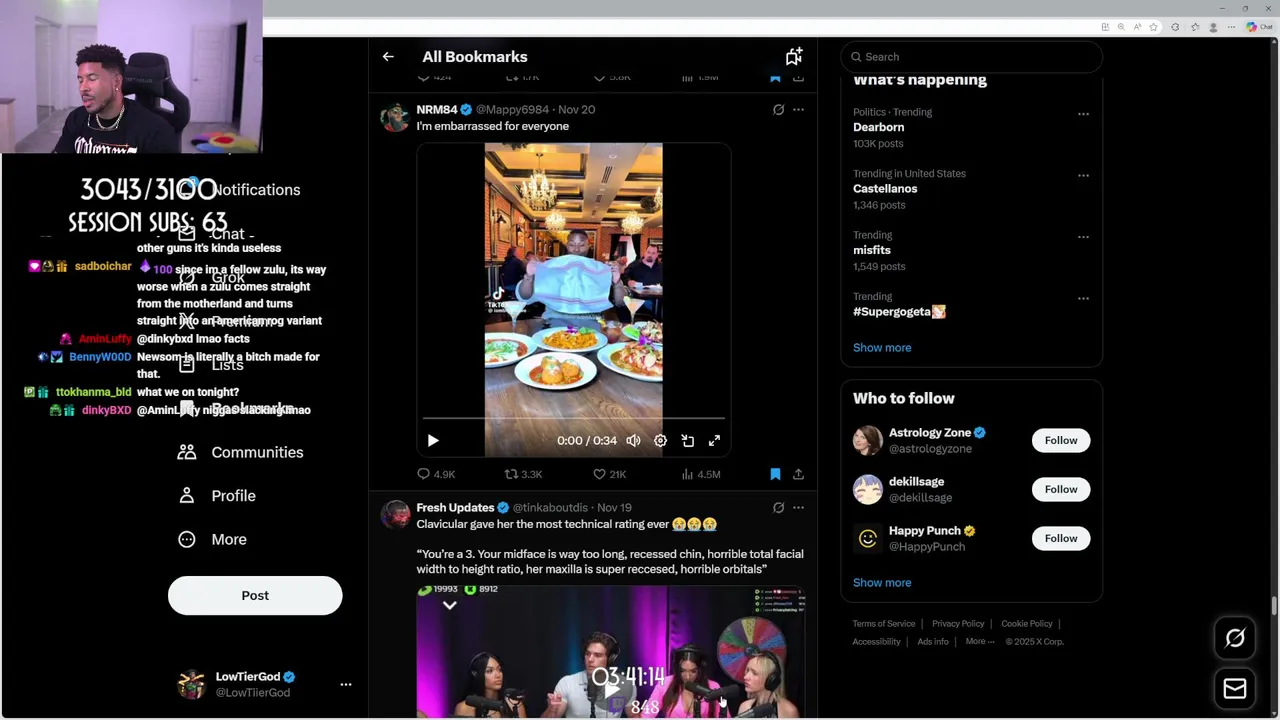Image resolution: width=1280 pixels, height=720 pixels.
Task: Open Fresh Updates avatar
Action: click(x=396, y=515)
